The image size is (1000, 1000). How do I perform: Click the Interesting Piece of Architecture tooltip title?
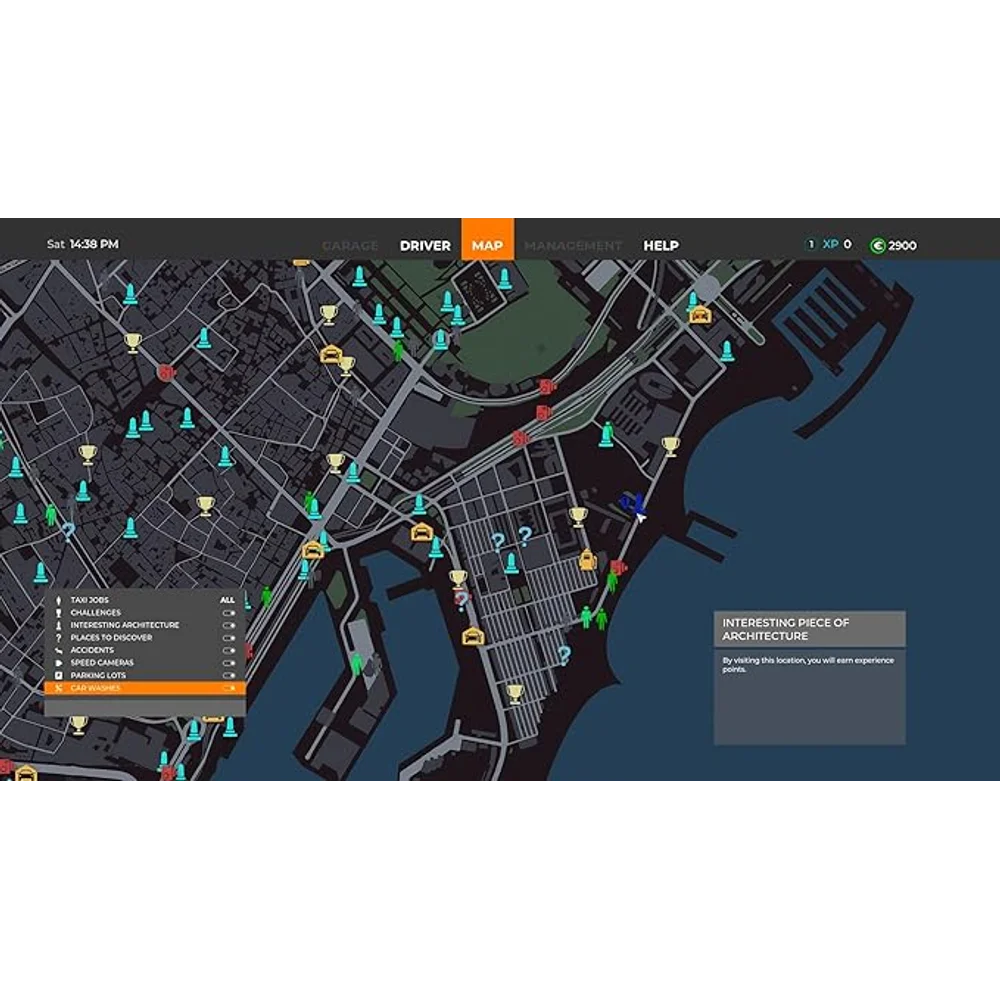coord(786,629)
